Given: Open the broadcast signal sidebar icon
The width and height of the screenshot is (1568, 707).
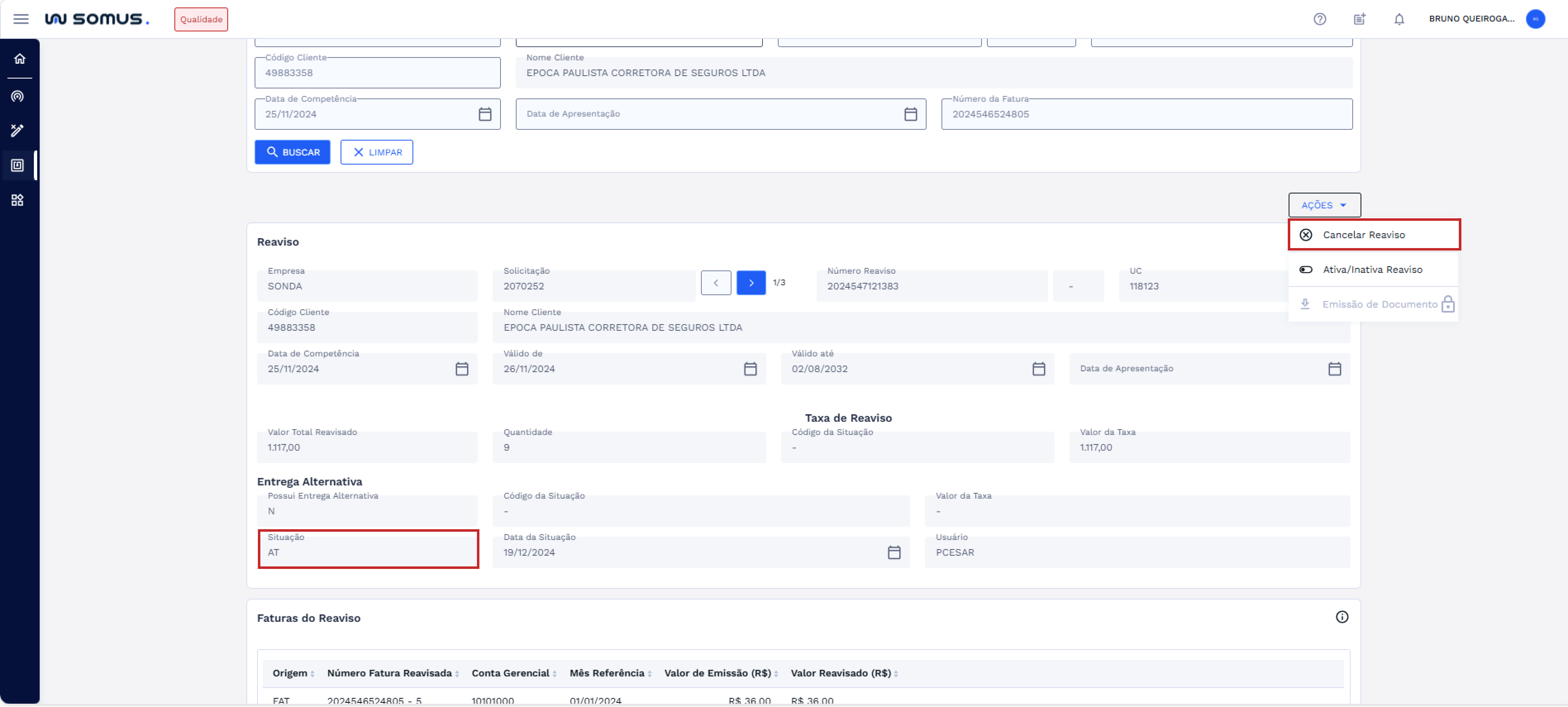Looking at the screenshot, I should (x=18, y=96).
